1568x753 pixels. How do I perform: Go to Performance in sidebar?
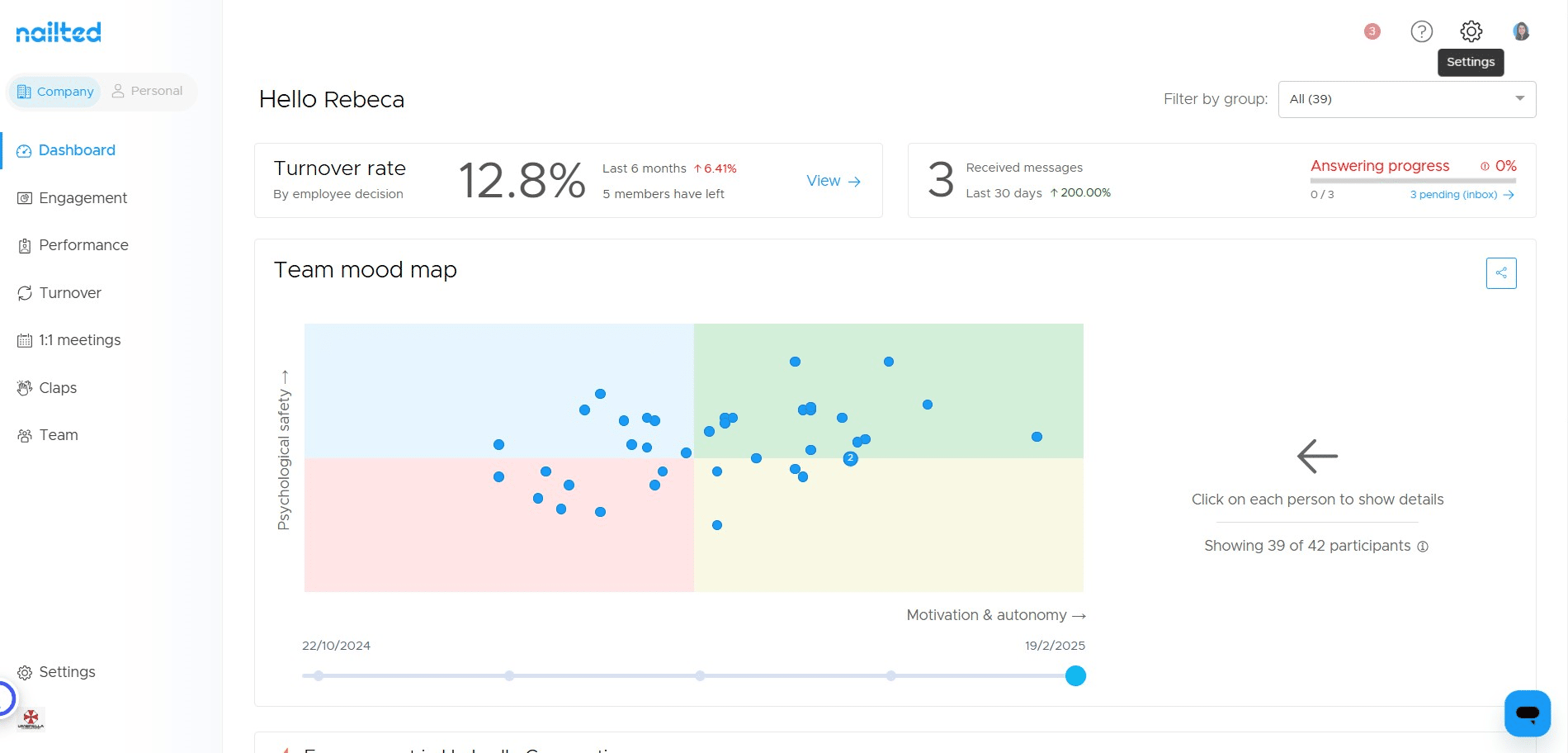coord(83,245)
